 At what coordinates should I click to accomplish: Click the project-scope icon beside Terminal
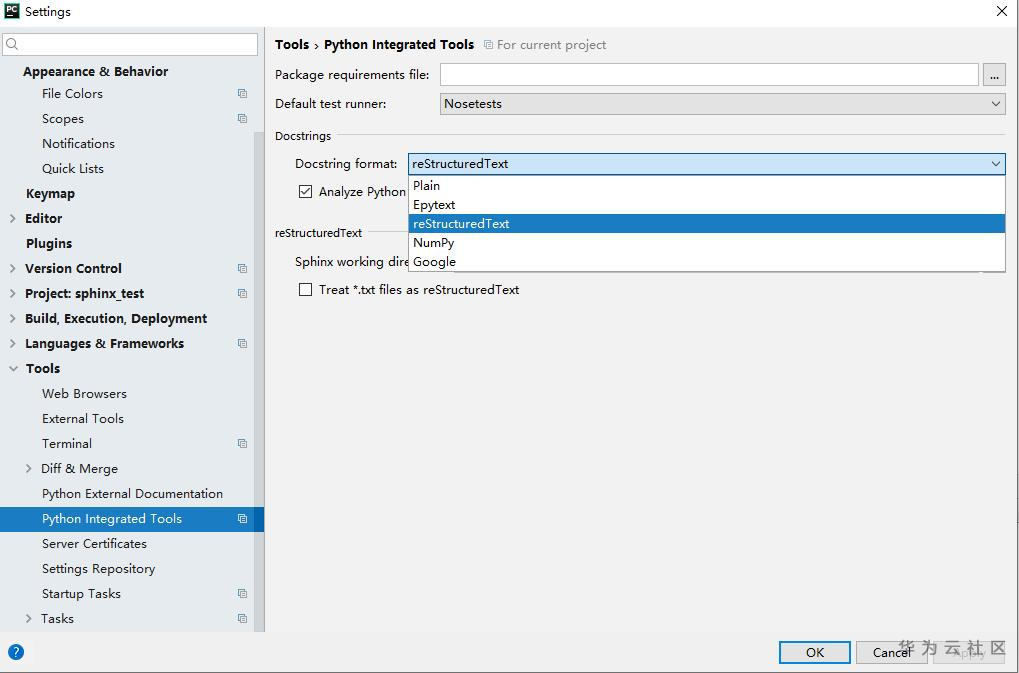[242, 444]
